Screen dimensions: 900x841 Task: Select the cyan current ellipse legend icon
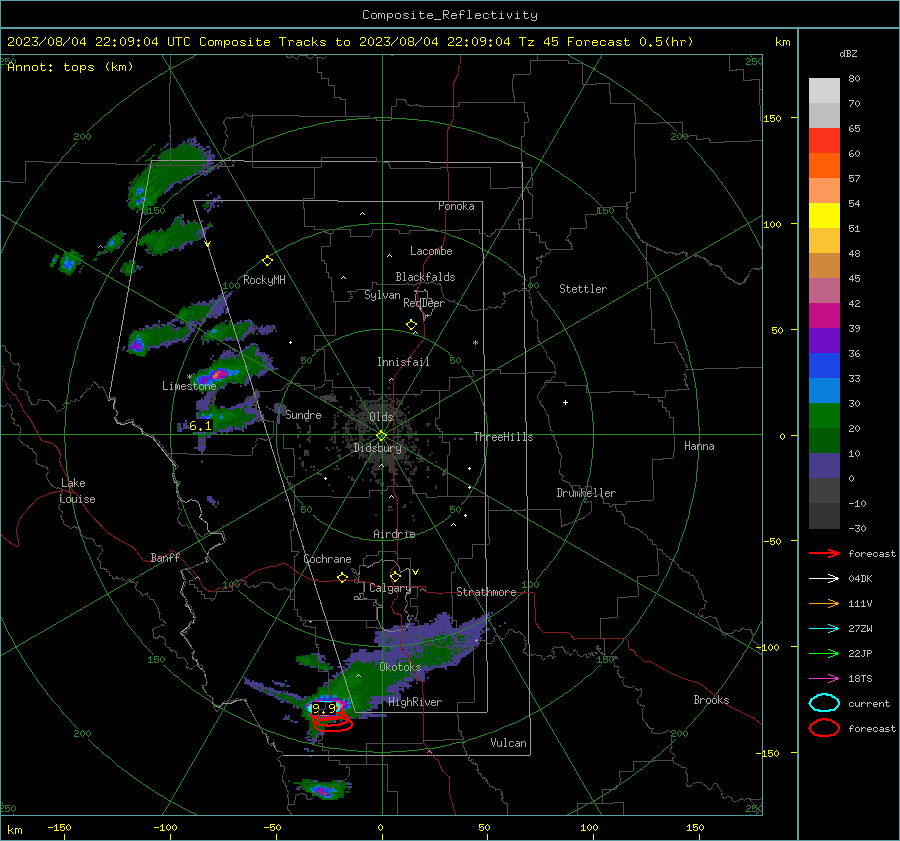click(824, 703)
